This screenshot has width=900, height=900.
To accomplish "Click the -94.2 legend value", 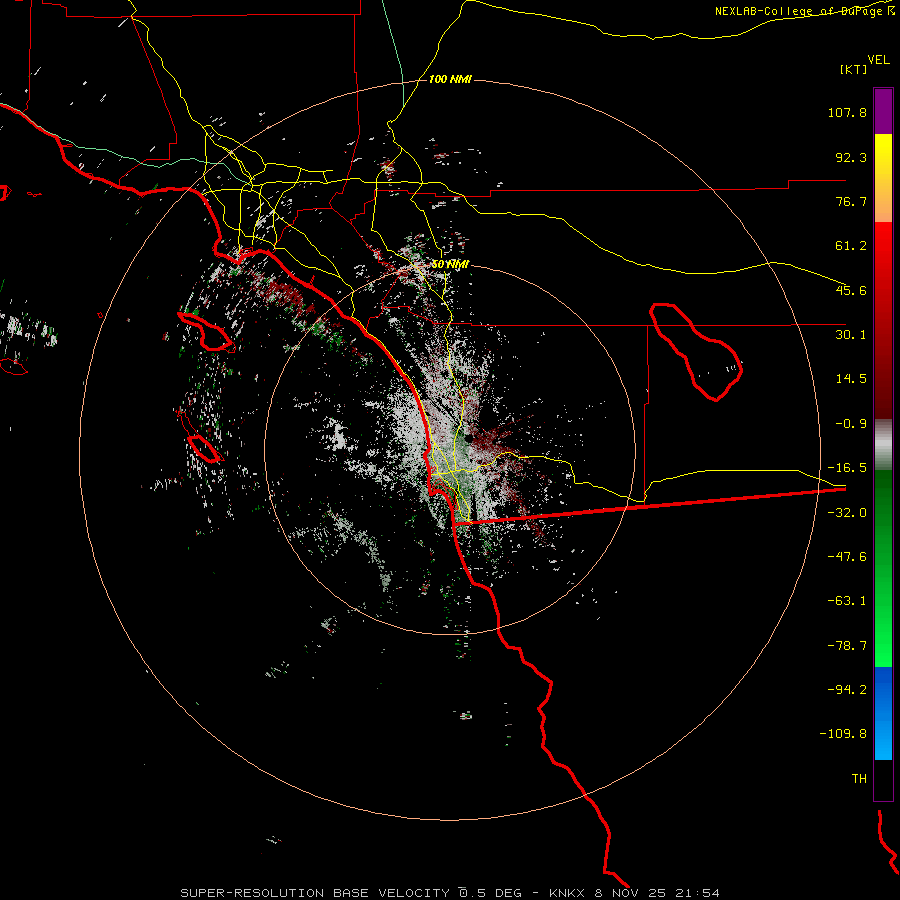I will click(847, 689).
